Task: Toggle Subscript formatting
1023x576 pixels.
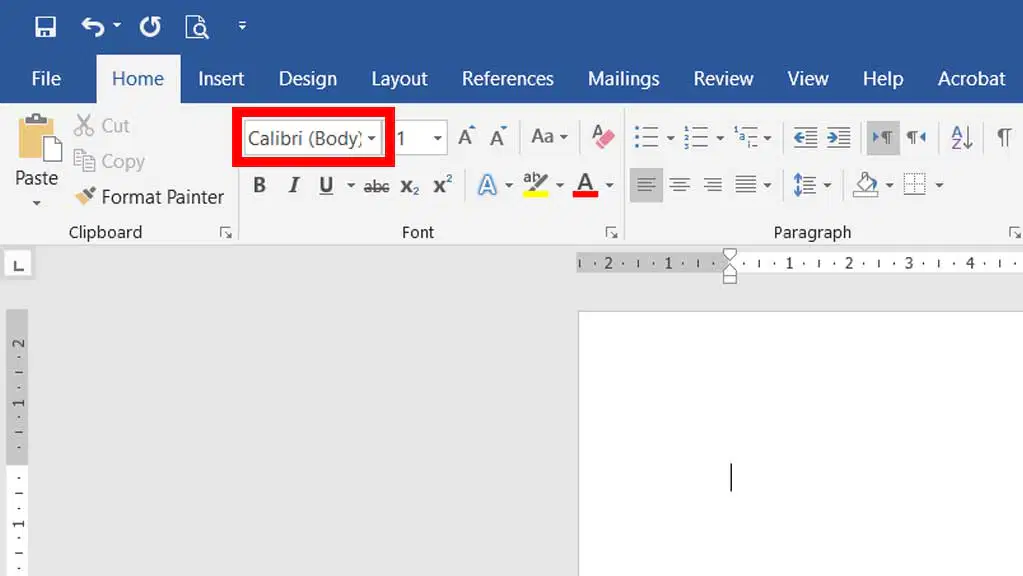Action: [410, 187]
